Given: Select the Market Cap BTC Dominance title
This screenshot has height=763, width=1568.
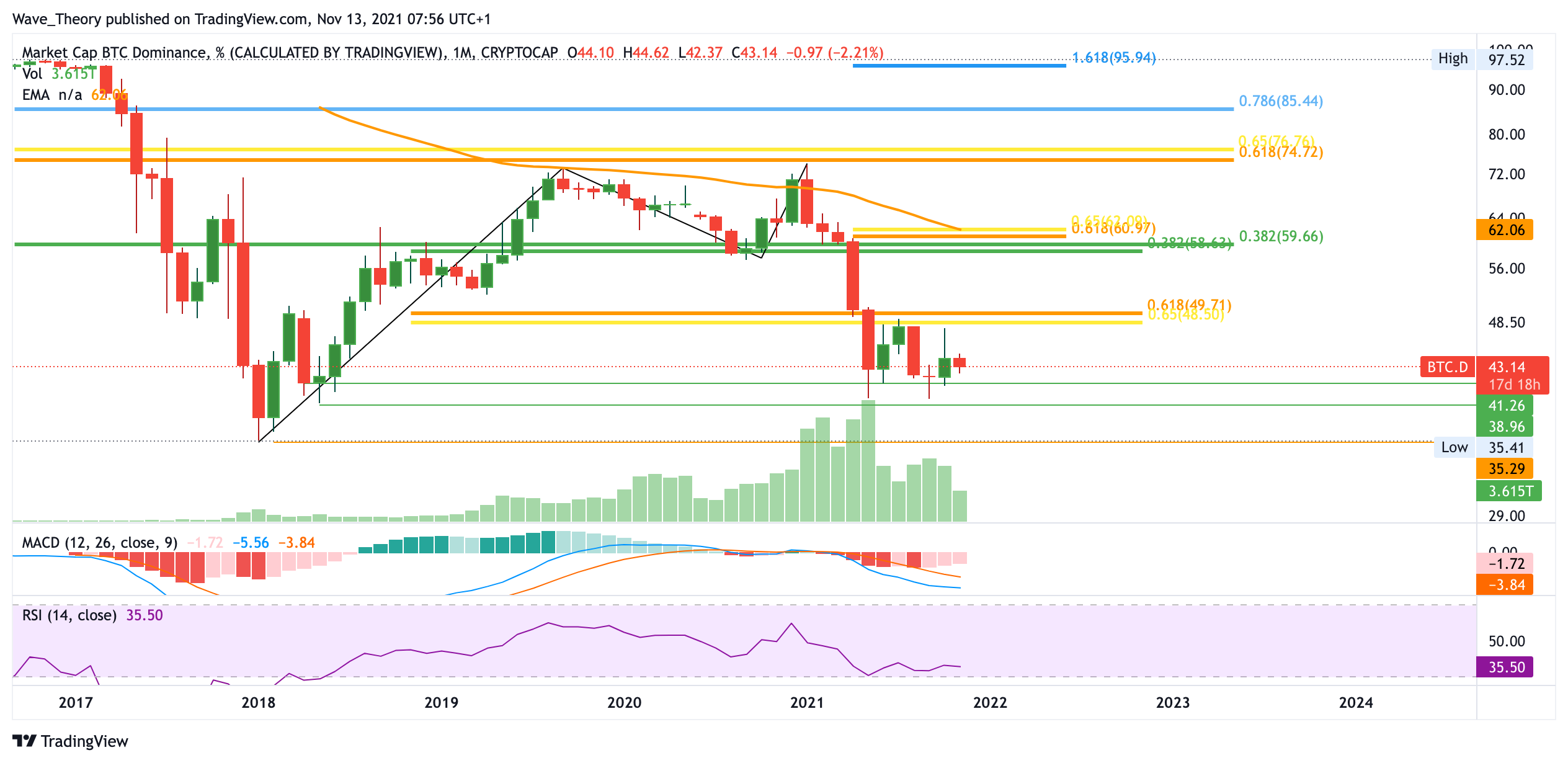Looking at the screenshot, I should [x=114, y=53].
